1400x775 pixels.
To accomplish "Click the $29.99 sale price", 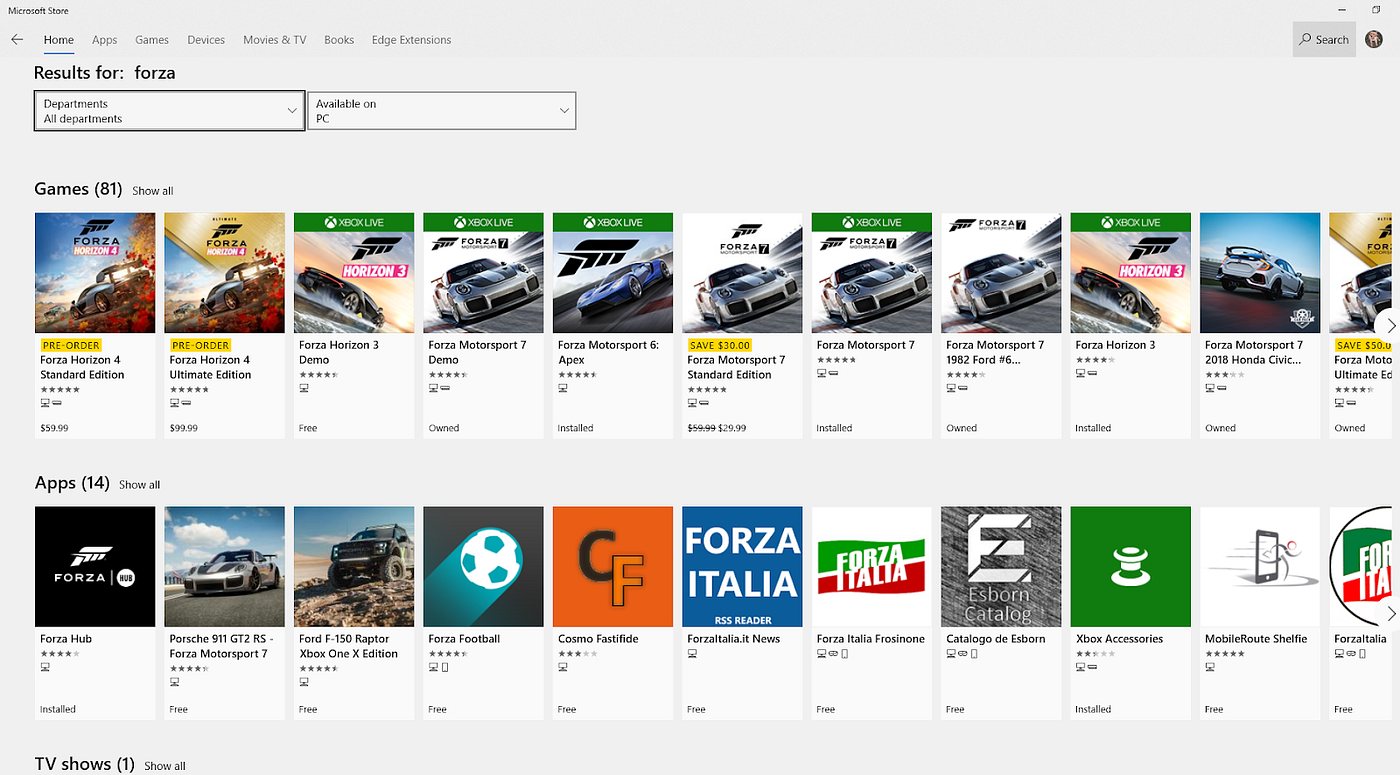I will (x=732, y=428).
